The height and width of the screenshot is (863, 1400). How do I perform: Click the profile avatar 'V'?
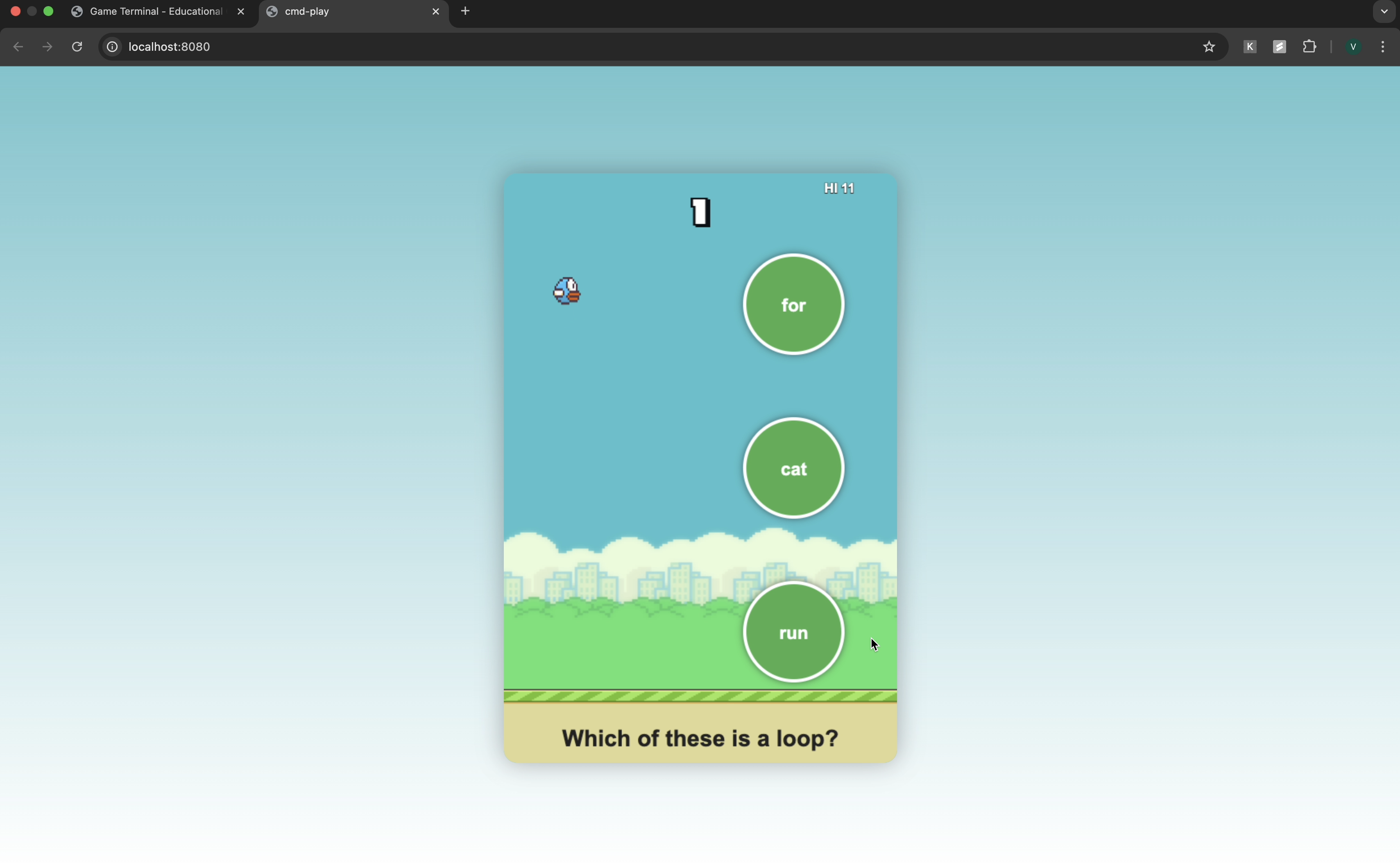coord(1352,47)
